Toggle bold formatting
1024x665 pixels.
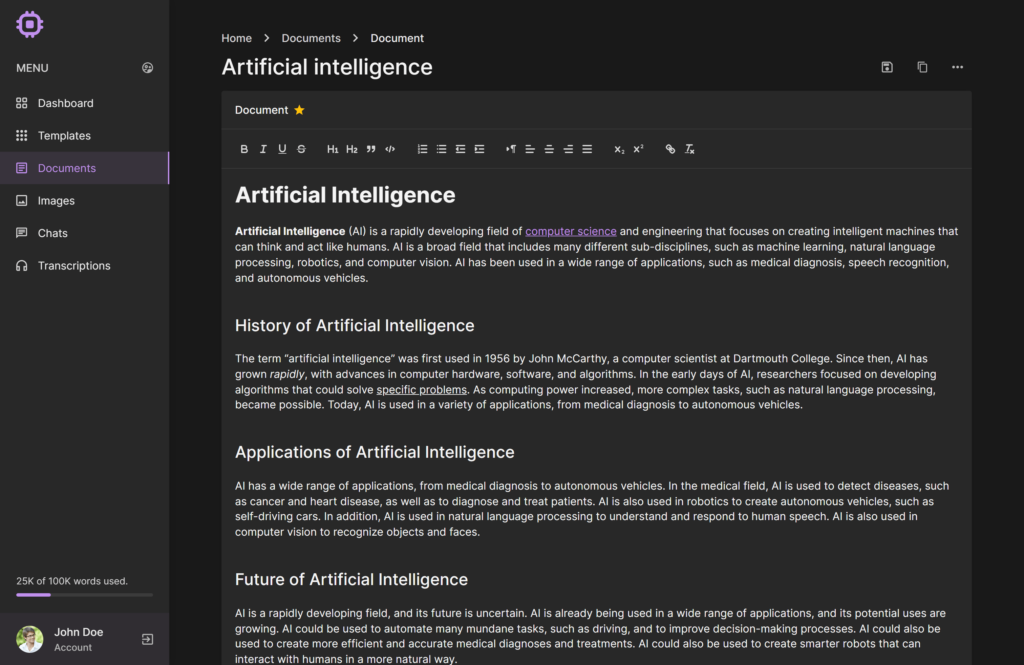tap(244, 149)
